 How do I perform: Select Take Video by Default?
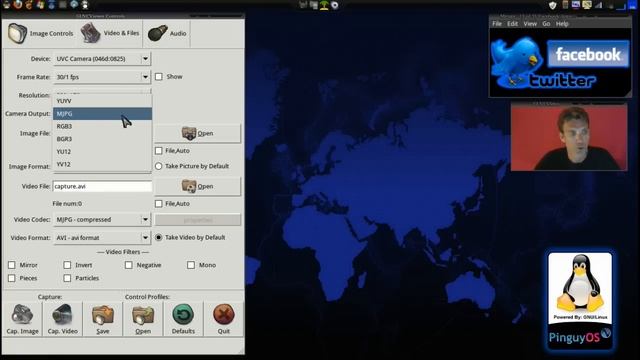(159, 238)
